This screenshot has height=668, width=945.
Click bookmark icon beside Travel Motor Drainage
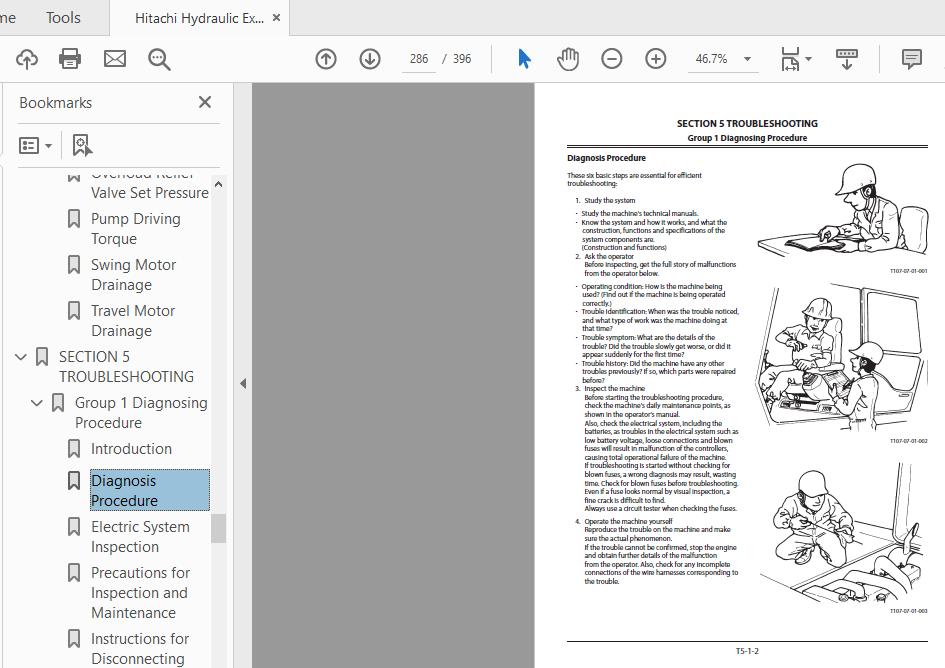74,311
